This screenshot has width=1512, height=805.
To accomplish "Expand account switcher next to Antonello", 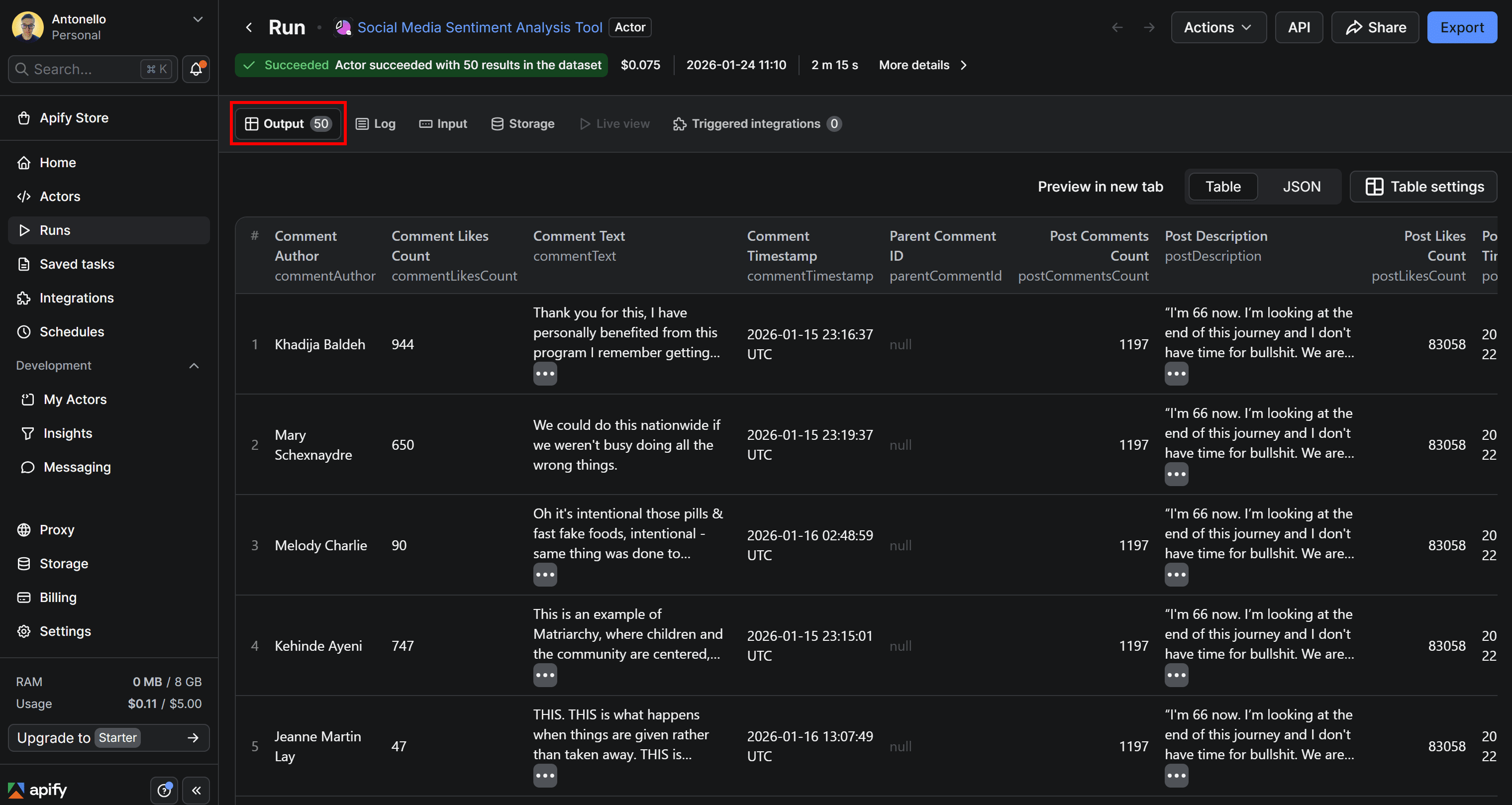I will tap(198, 19).
